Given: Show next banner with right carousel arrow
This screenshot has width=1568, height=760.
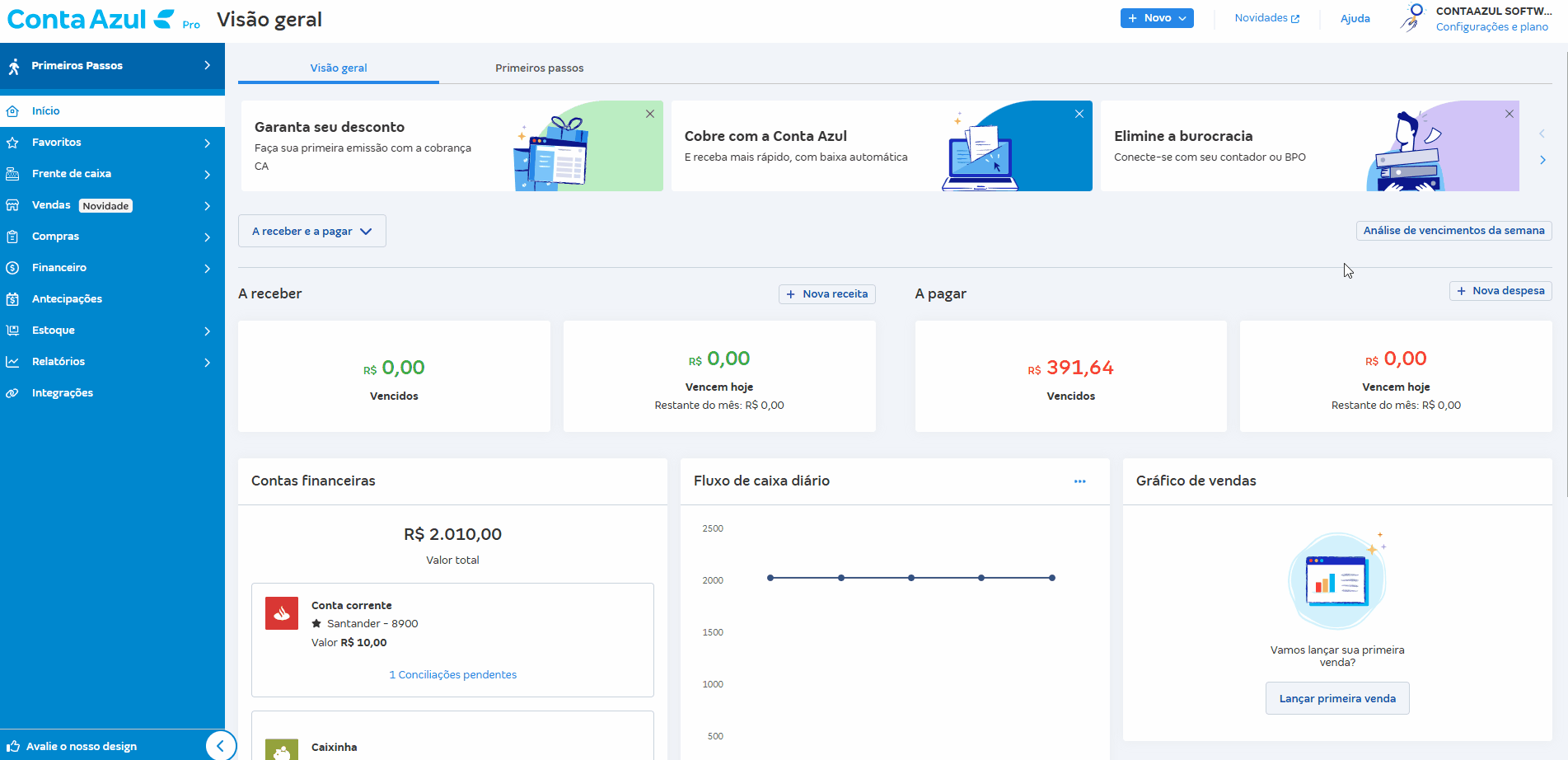Looking at the screenshot, I should (1542, 160).
